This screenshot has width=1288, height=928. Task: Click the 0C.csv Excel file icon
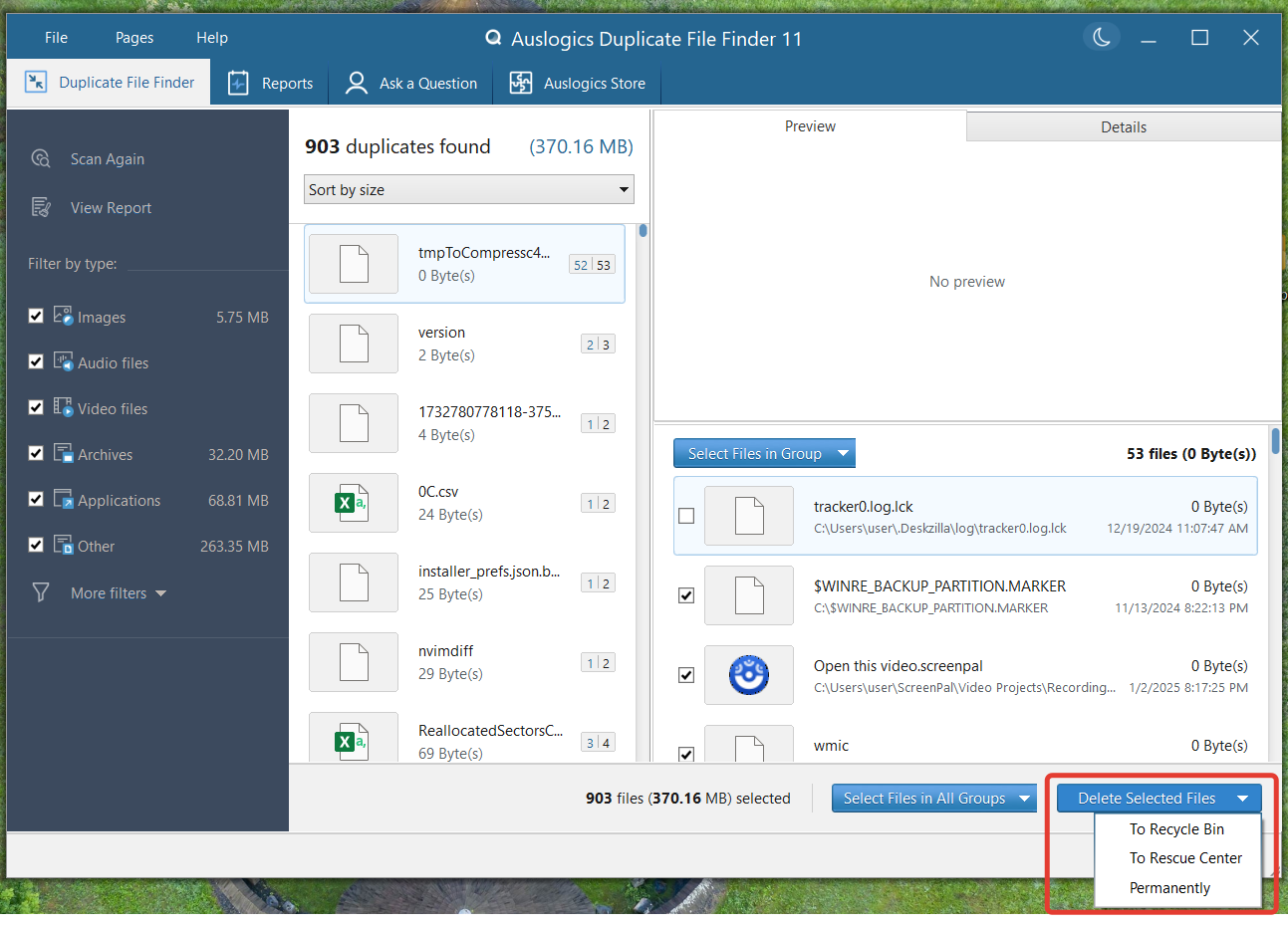pyautogui.click(x=353, y=503)
